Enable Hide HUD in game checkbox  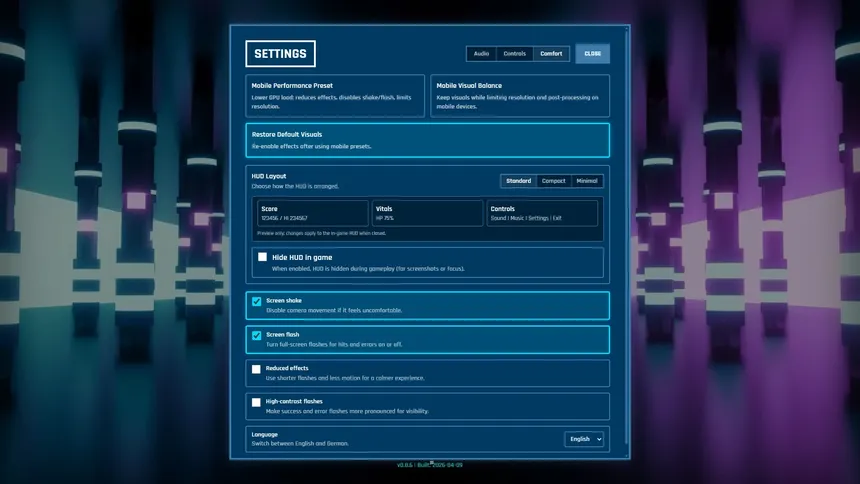(263, 257)
